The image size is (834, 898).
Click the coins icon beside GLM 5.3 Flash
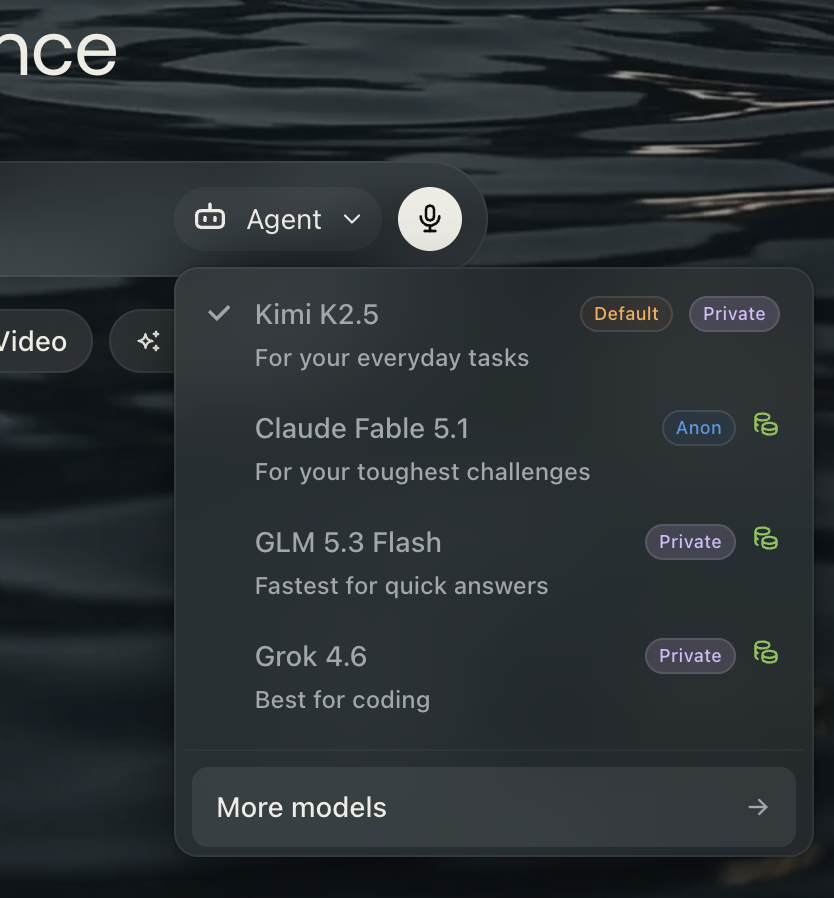tap(766, 538)
